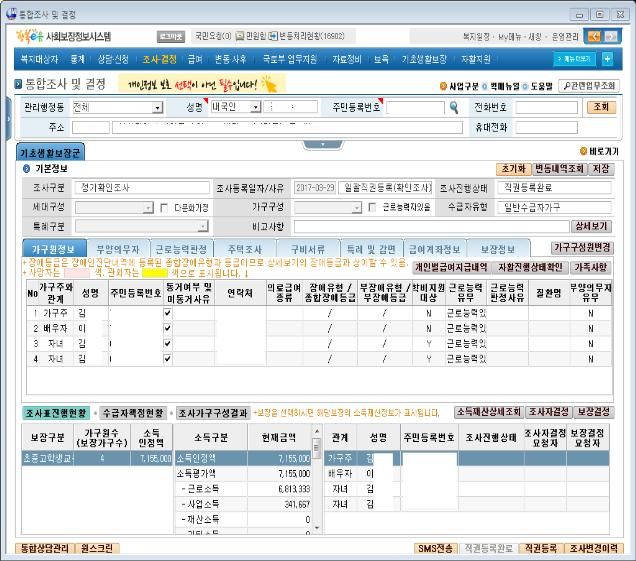Switch to the 부양의무자 tab
Image resolution: width=636 pixels, height=561 pixels.
116,248
